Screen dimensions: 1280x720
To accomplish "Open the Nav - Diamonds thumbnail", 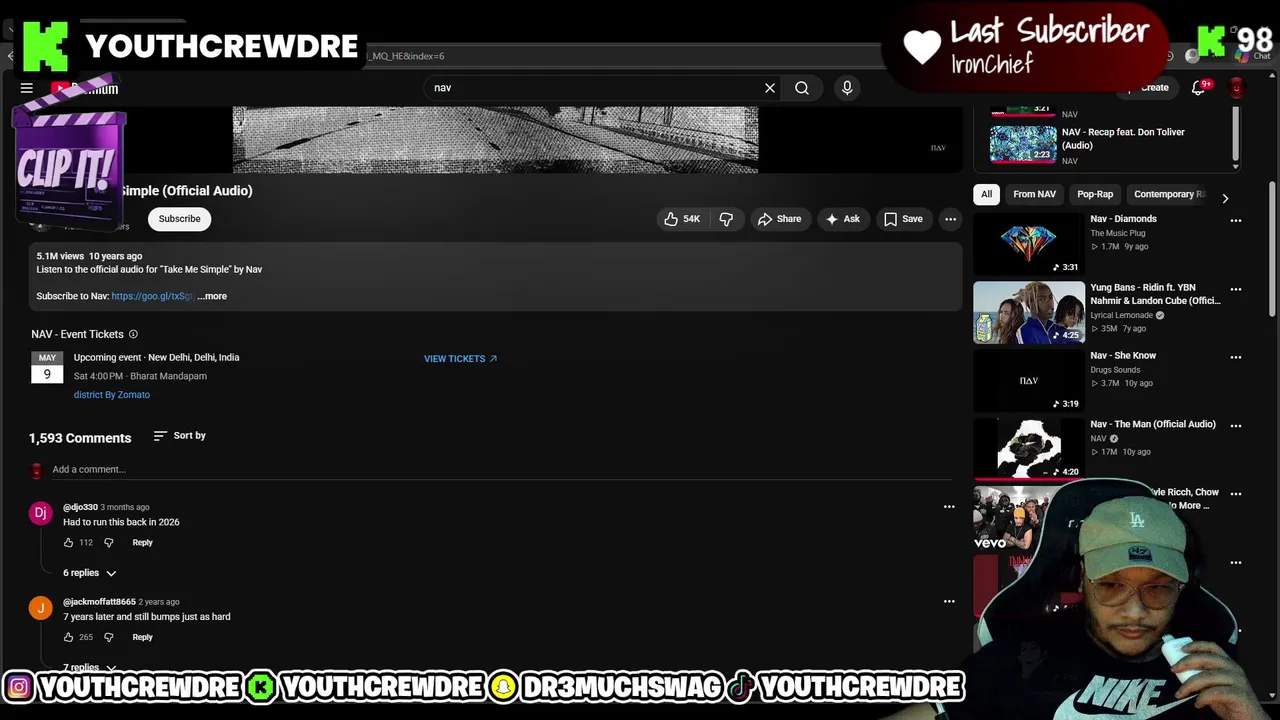I will 1029,243.
